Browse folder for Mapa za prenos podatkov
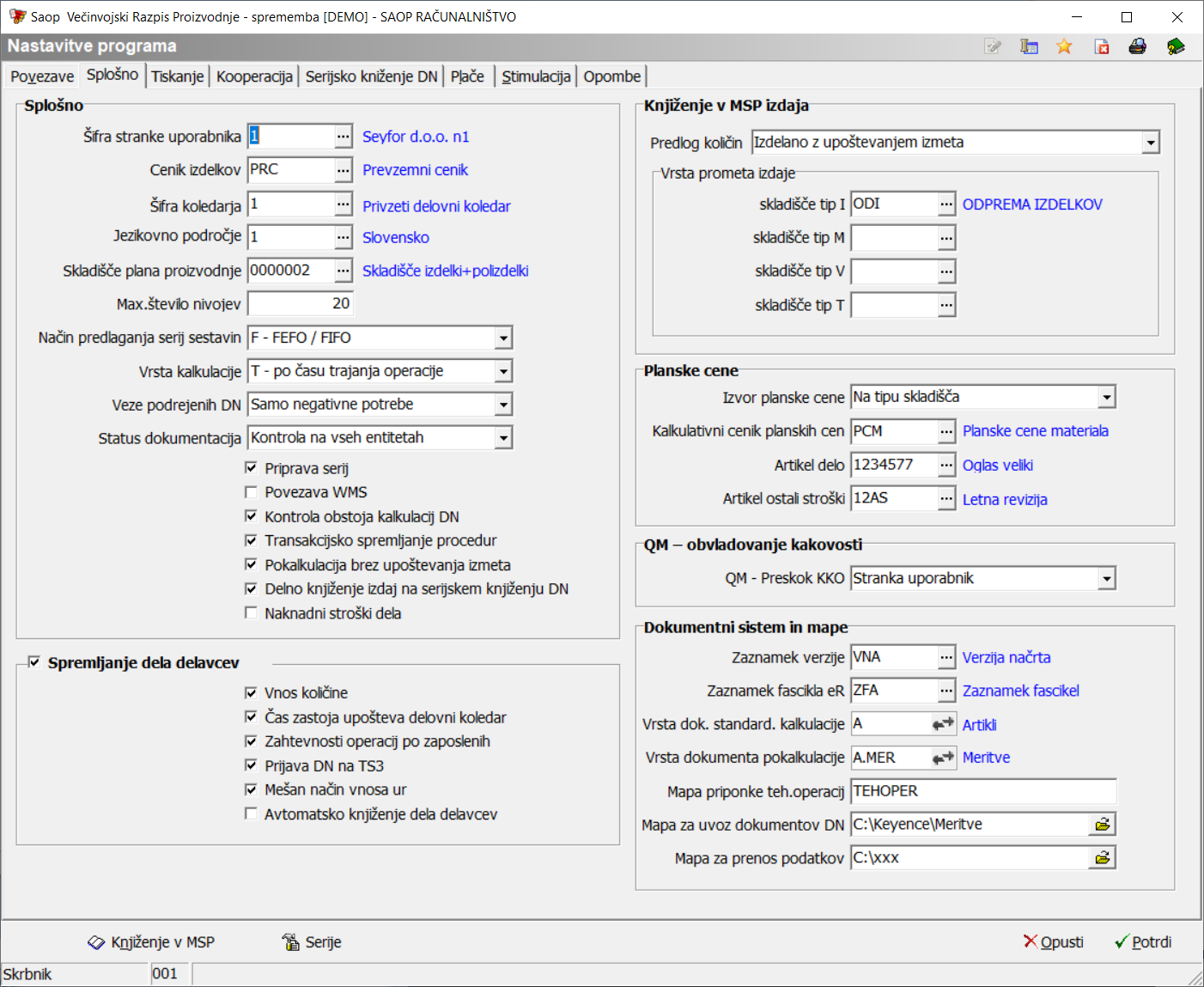This screenshot has width=1204, height=987. point(1102,858)
